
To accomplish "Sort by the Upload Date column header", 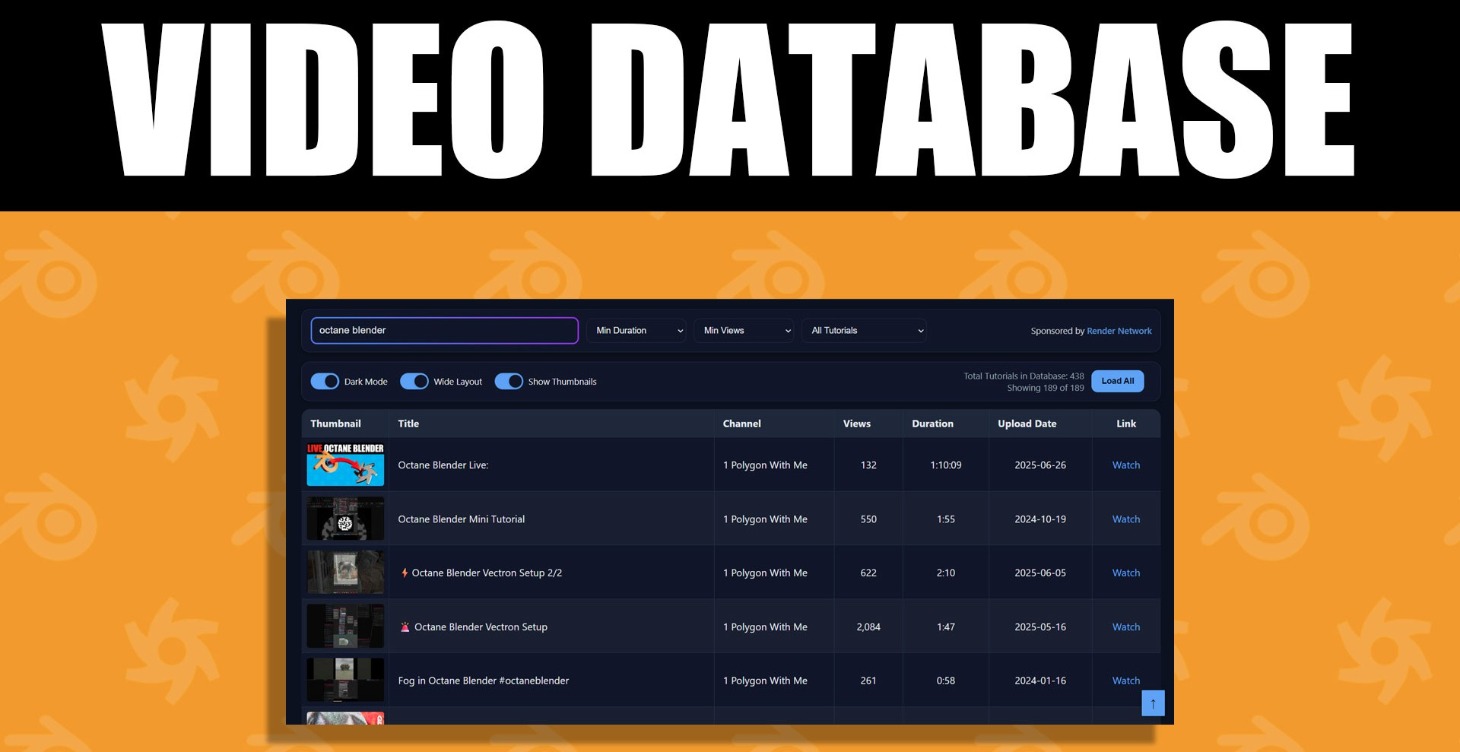I will click(1027, 423).
